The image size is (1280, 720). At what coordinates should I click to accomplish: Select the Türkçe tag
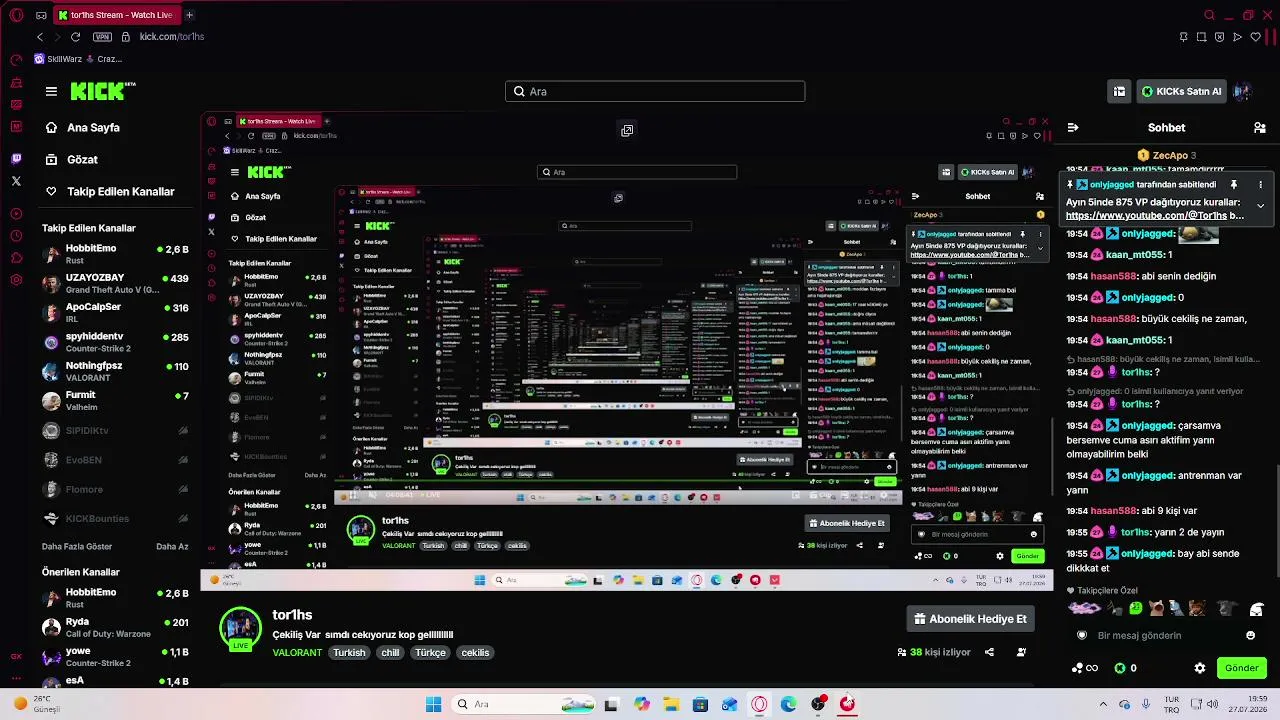430,653
